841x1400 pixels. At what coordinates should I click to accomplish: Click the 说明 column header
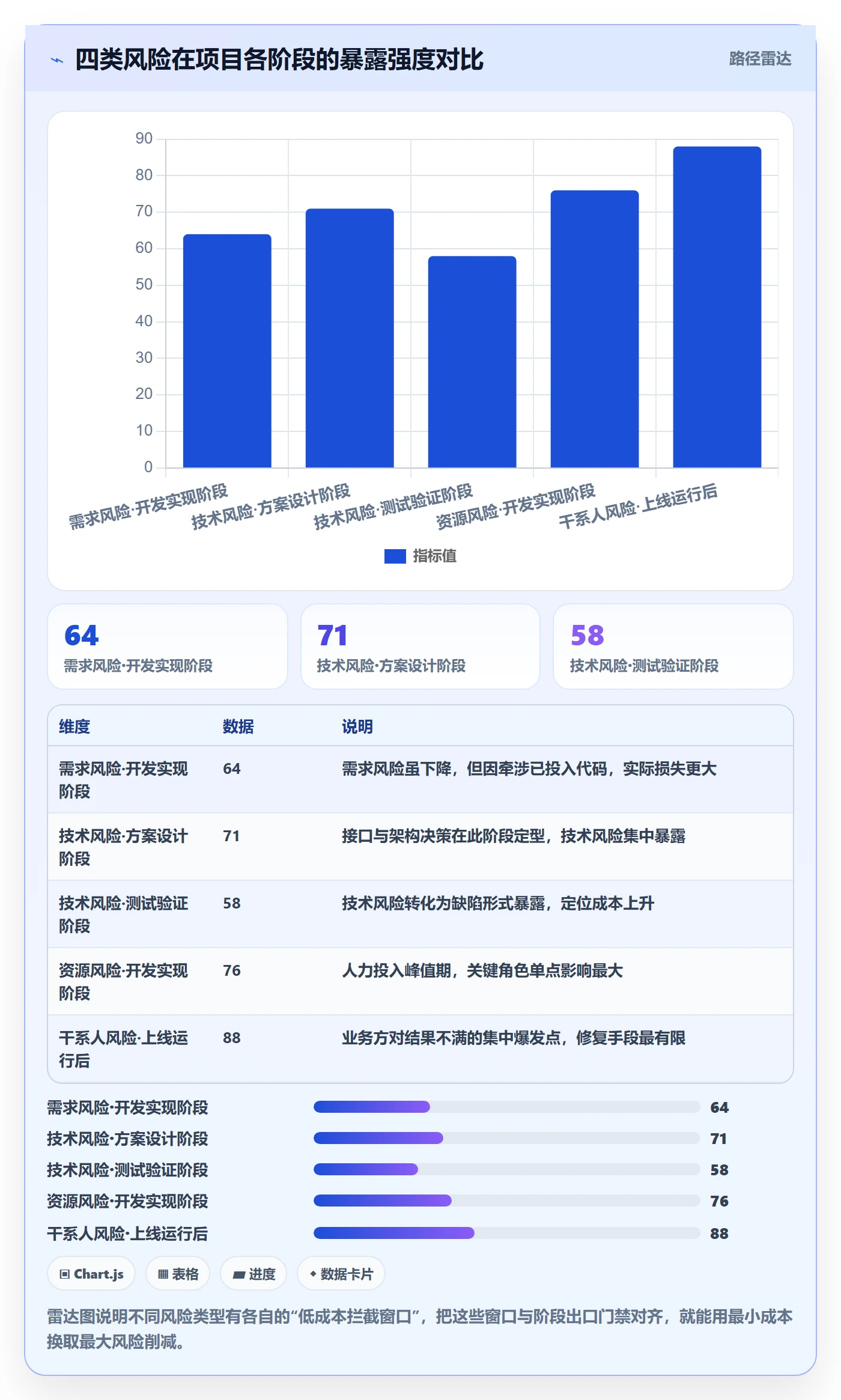pyautogui.click(x=357, y=726)
